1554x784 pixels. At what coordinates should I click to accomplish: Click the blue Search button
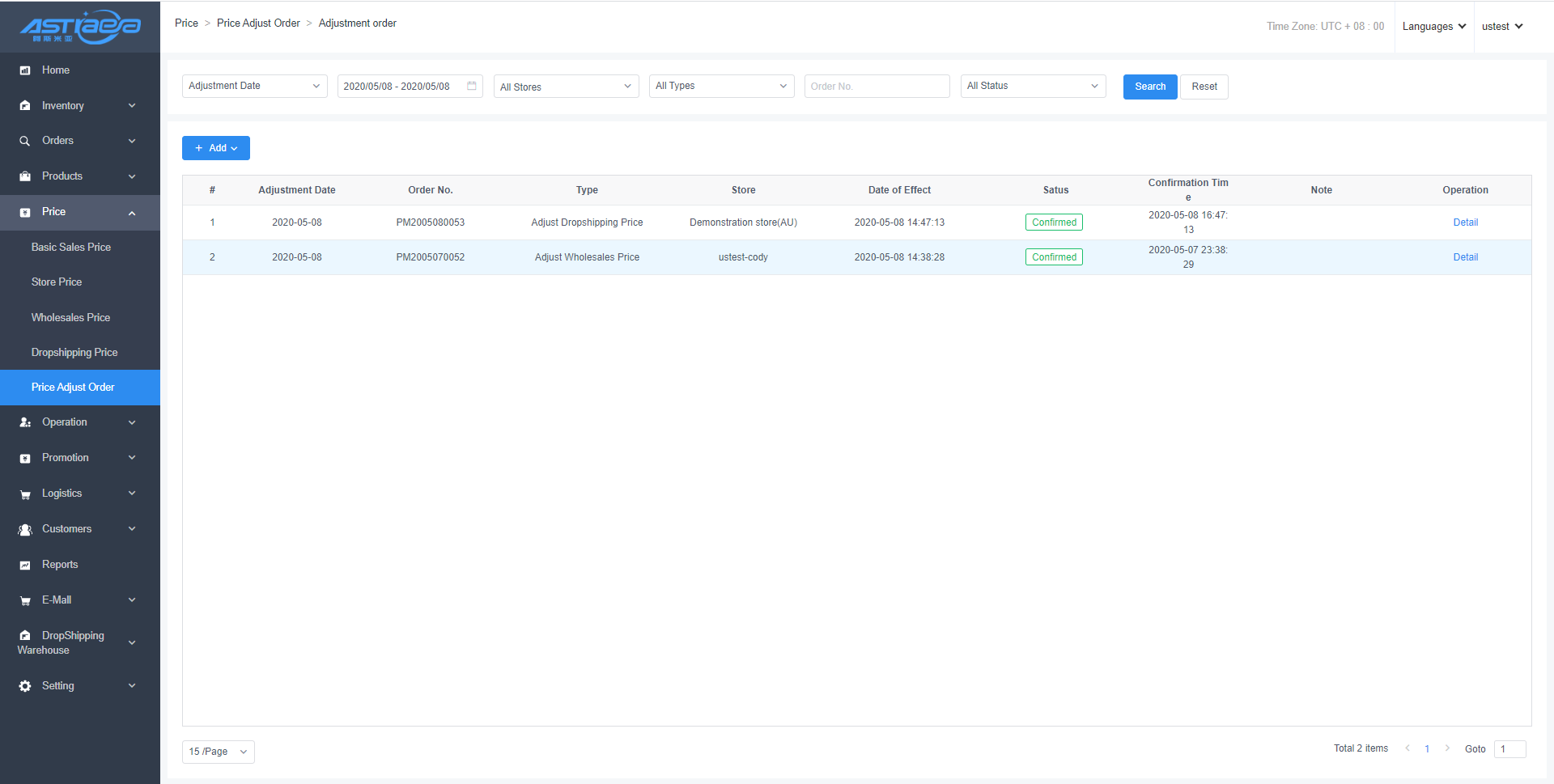(1149, 87)
